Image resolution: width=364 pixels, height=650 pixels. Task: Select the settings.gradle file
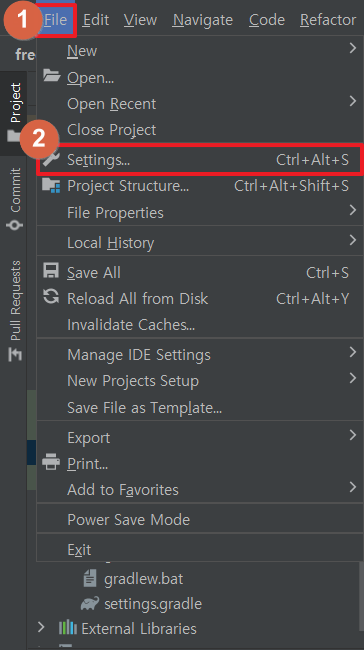pyautogui.click(x=153, y=604)
